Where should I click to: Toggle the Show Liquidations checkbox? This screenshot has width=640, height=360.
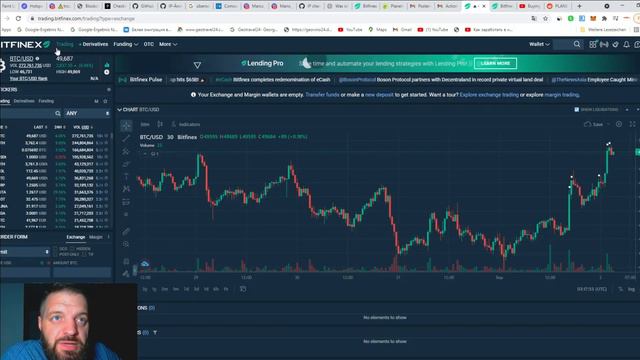click(576, 109)
